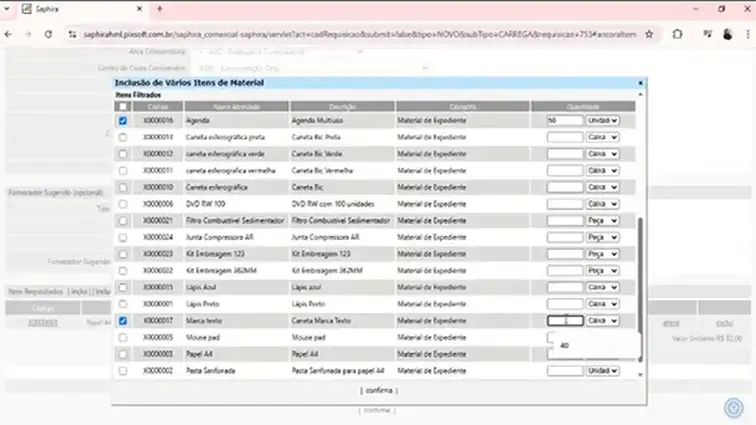Viewport: 756px width, 425px height.
Task: Switch to the Saphira browser tab
Action: (70, 8)
